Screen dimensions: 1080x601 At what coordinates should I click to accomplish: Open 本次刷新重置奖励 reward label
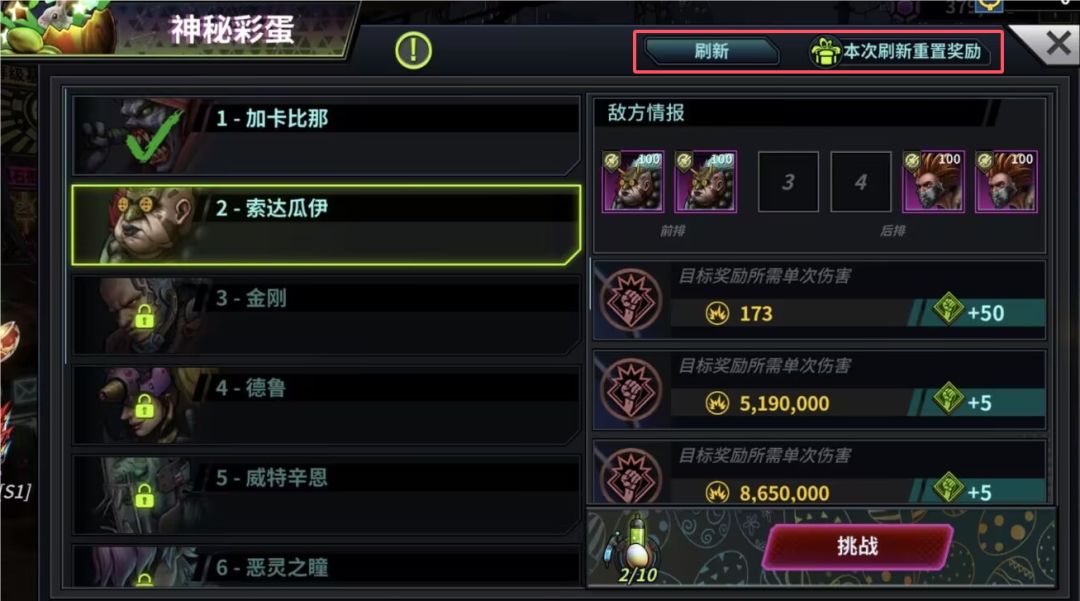click(x=912, y=52)
